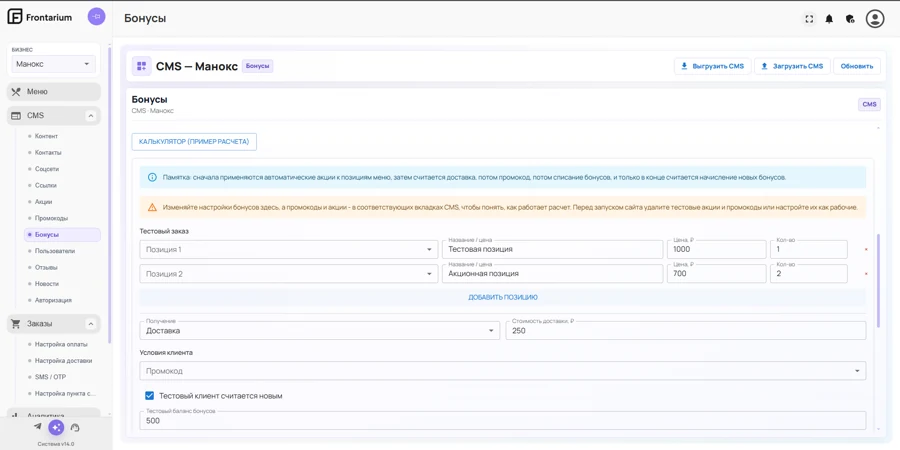The height and width of the screenshot is (450, 900).
Task: Click Тестовый баланс бонусов field showing 500
Action: (503, 421)
